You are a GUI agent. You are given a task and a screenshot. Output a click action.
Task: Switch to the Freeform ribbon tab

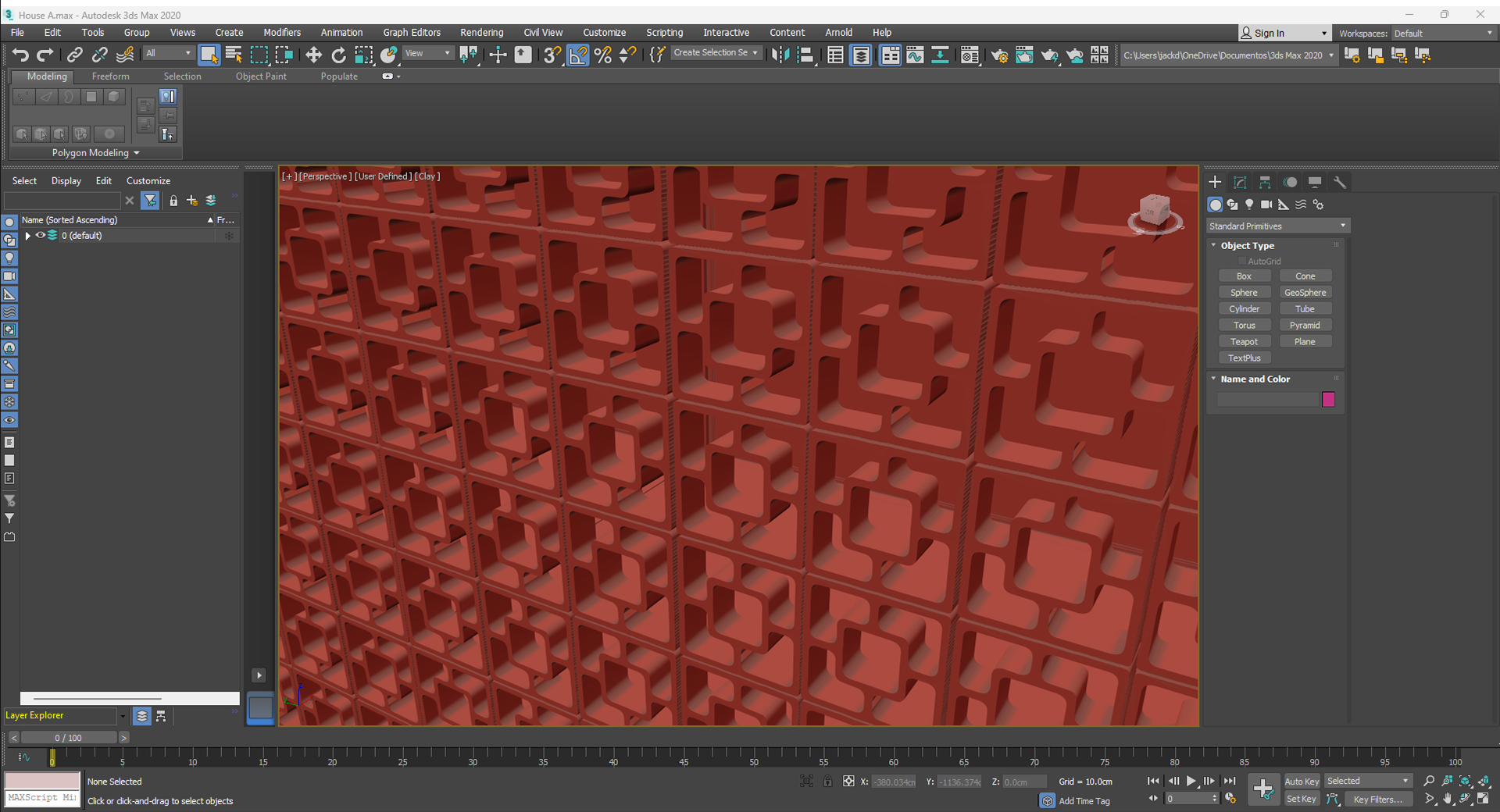pyautogui.click(x=110, y=77)
